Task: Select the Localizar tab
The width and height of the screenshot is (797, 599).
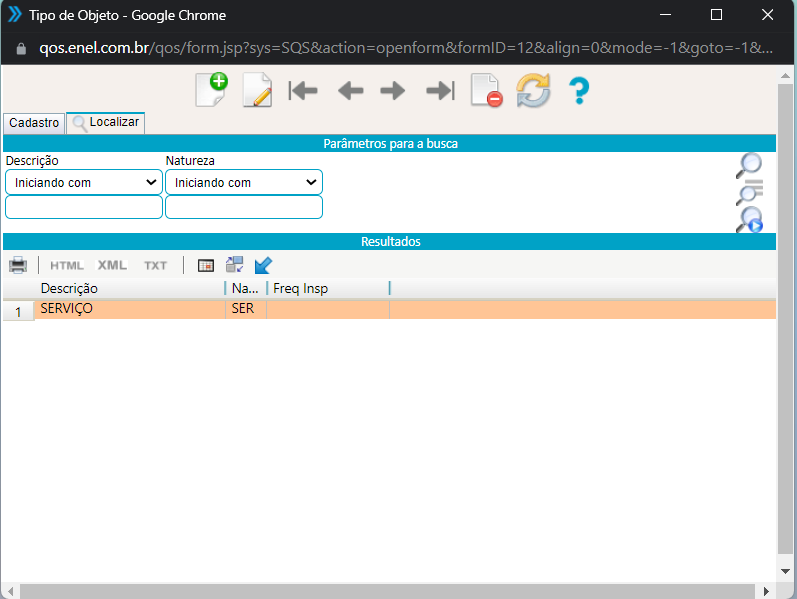Action: 106,123
